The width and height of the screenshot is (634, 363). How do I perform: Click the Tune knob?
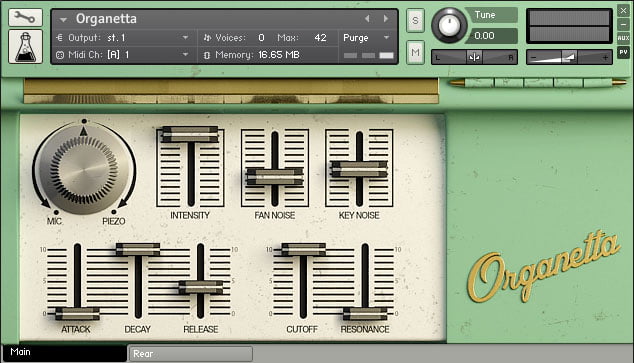click(x=449, y=25)
